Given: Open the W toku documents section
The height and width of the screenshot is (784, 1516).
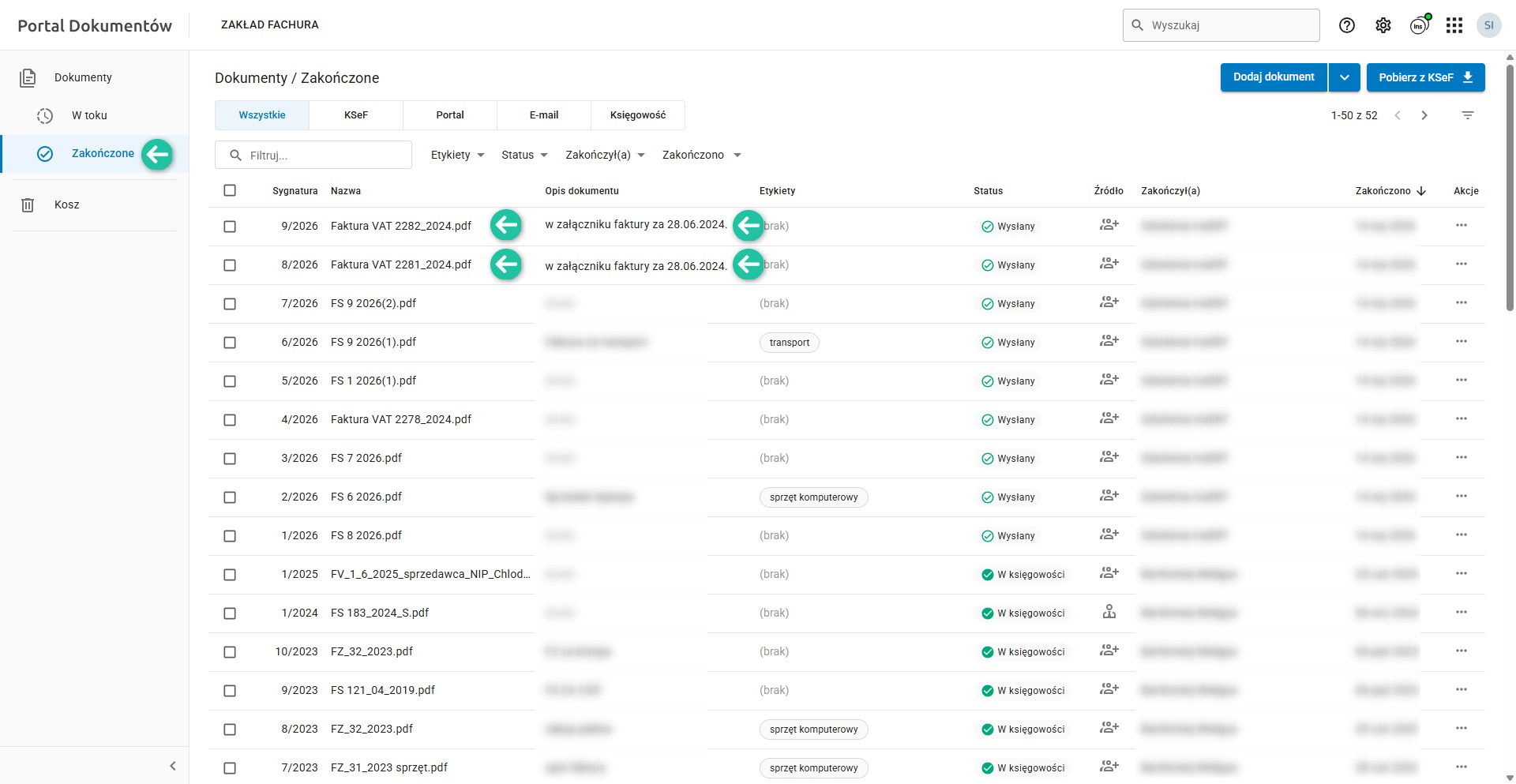Looking at the screenshot, I should pyautogui.click(x=89, y=115).
